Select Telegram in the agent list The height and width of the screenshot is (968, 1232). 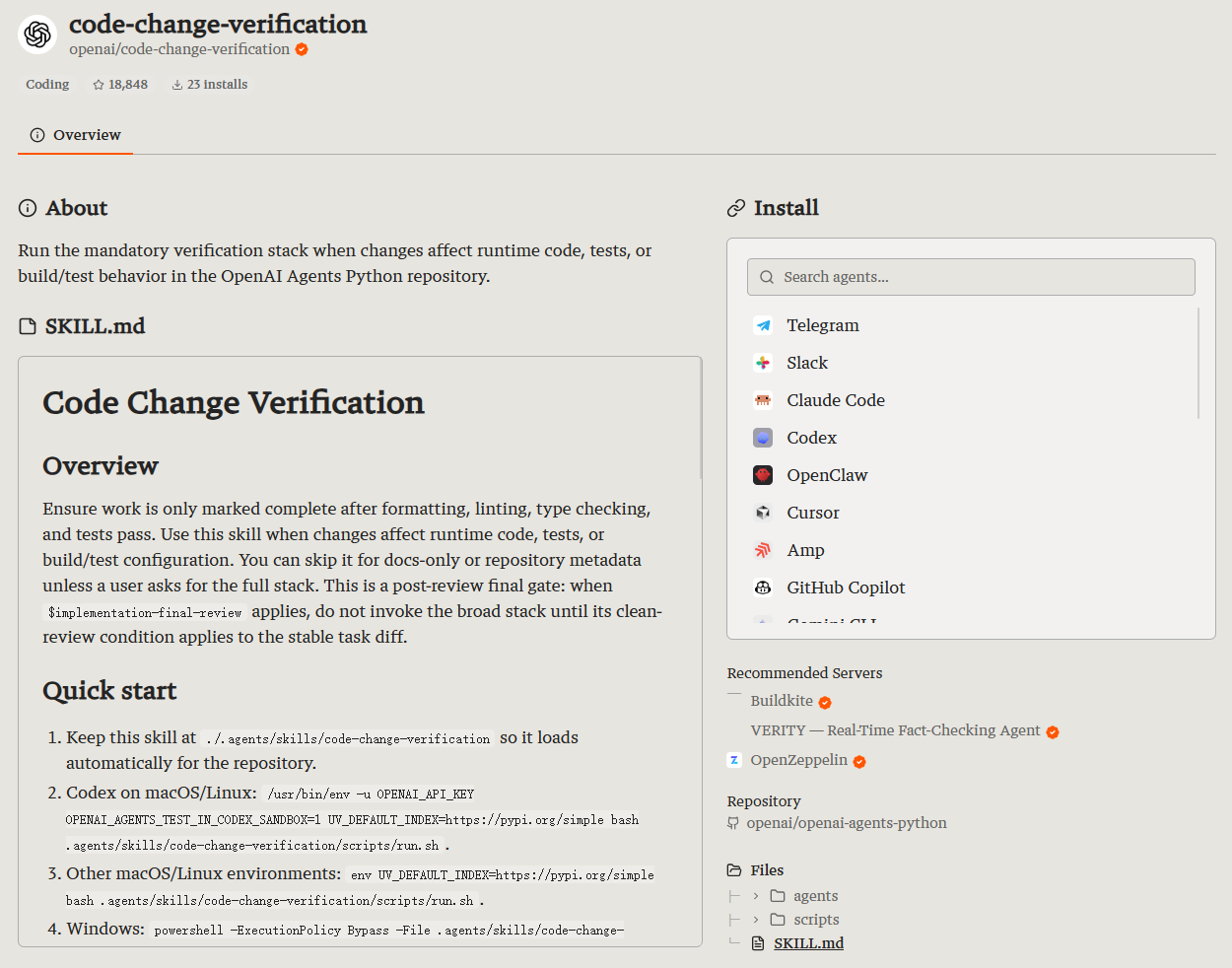coord(823,325)
